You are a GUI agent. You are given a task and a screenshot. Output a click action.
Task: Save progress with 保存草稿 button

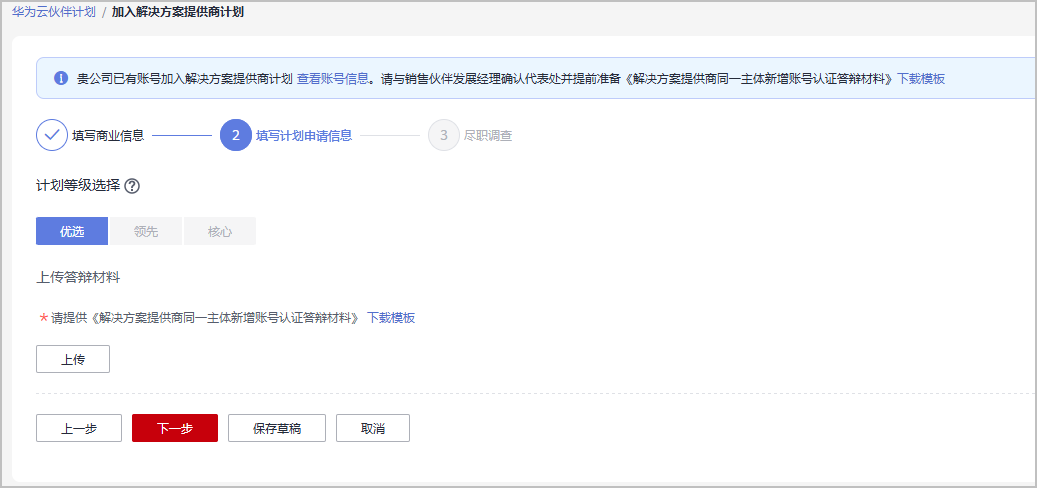tap(277, 428)
